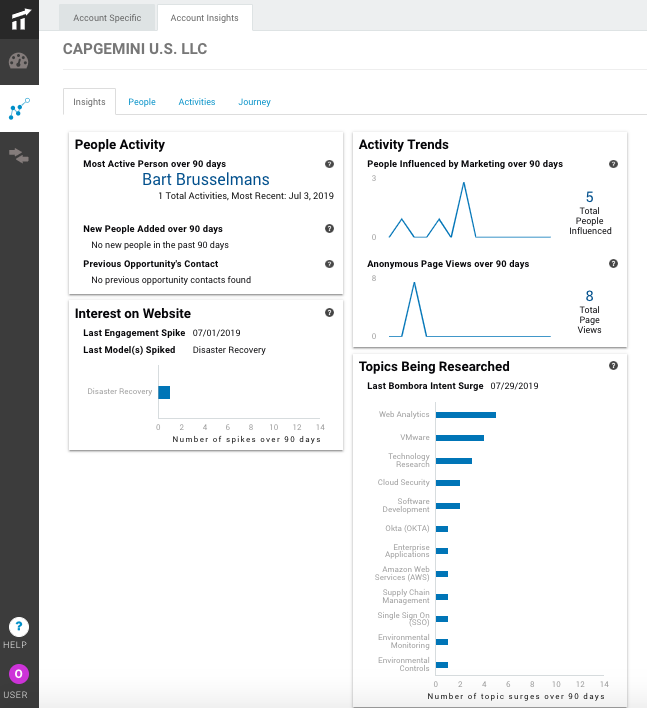Screen dimensions: 647x708
Task: Open the Activities sub-tab
Action: tap(197, 102)
